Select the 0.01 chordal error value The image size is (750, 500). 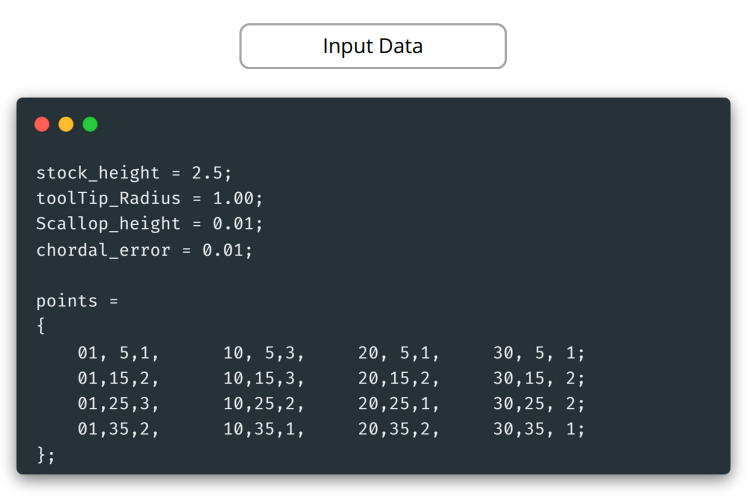tap(227, 250)
